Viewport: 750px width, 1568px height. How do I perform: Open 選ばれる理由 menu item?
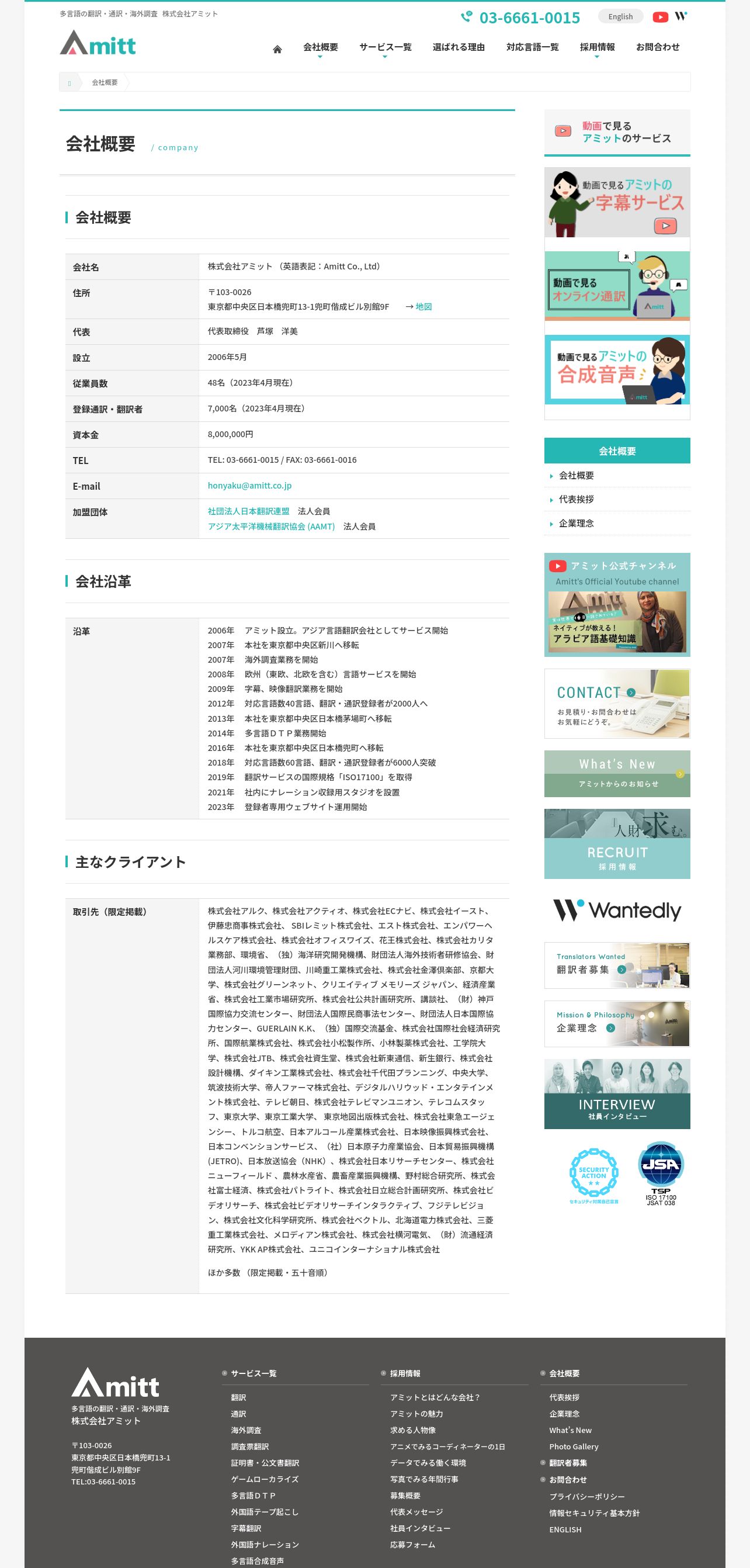pyautogui.click(x=459, y=47)
